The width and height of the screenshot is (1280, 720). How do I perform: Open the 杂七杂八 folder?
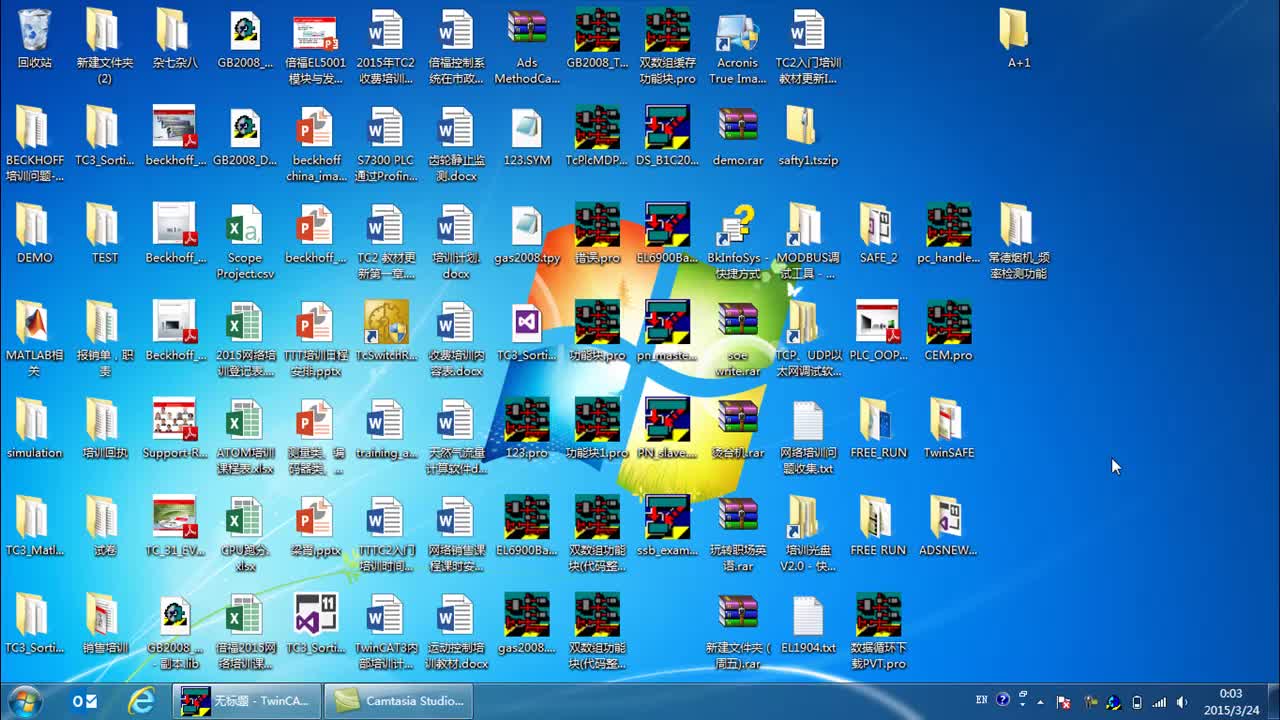175,40
